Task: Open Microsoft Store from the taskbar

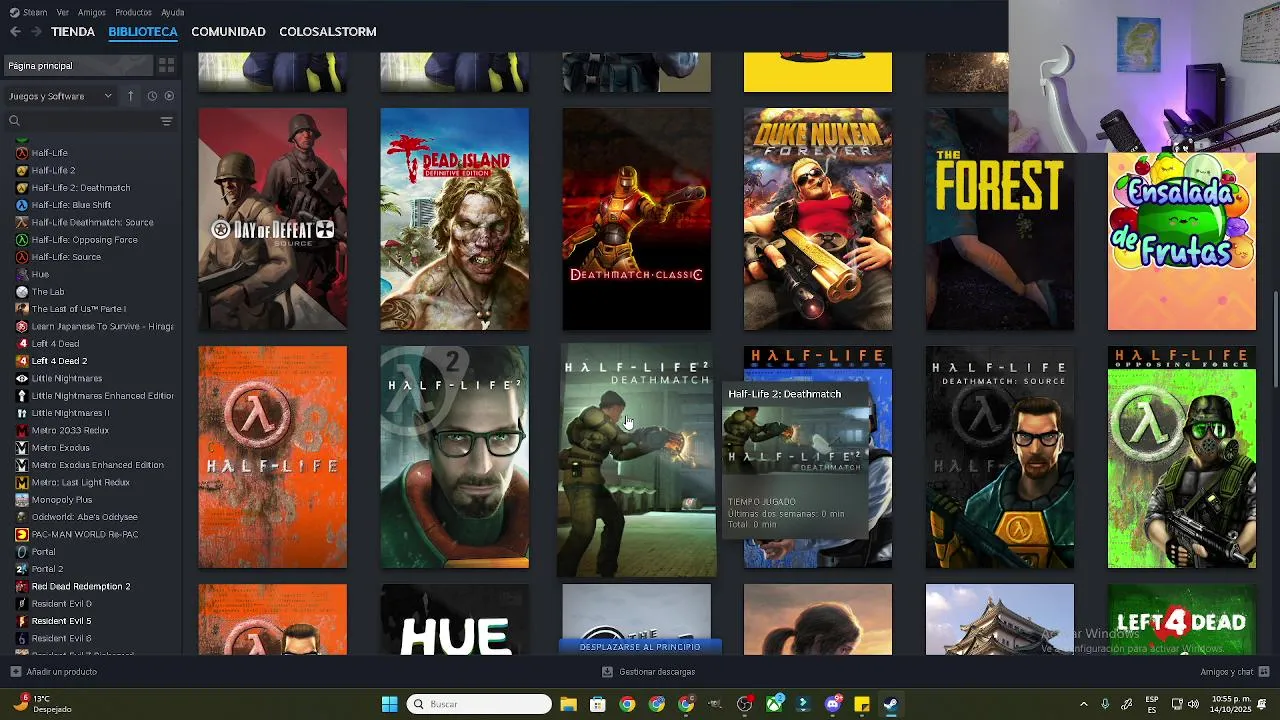Action: coord(597,705)
